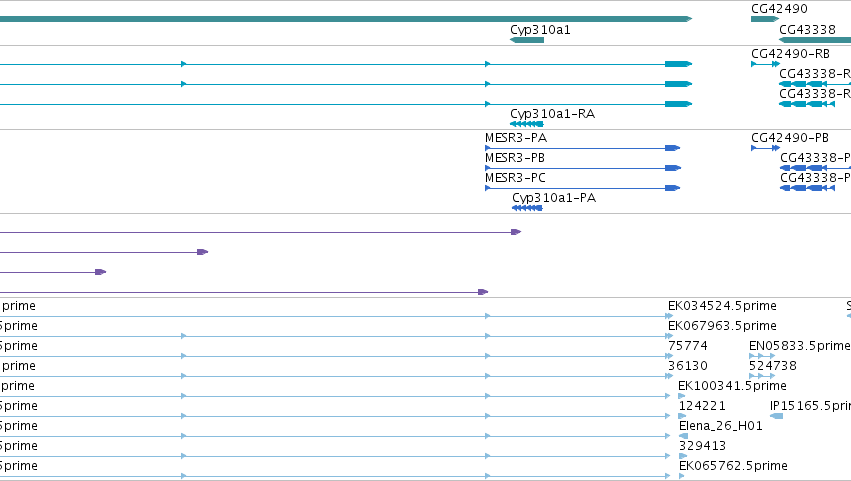Click the EN05833.5prime label
851x481 pixels.
799,346
